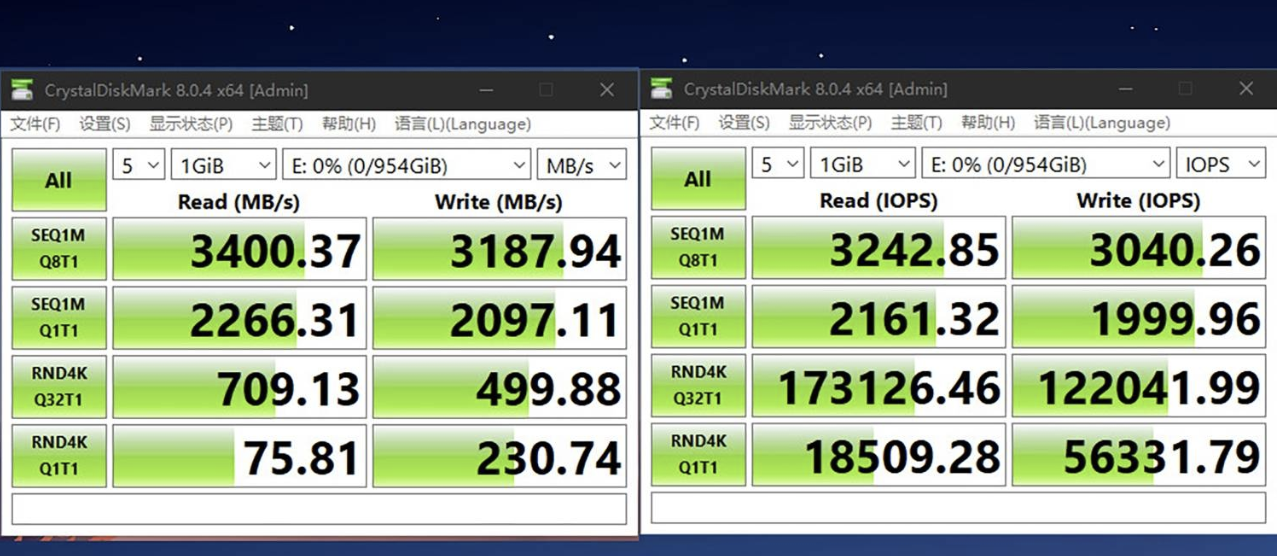This screenshot has width=1278, height=556.
Task: Minimize the left CrystalDiskMark window
Action: point(487,90)
